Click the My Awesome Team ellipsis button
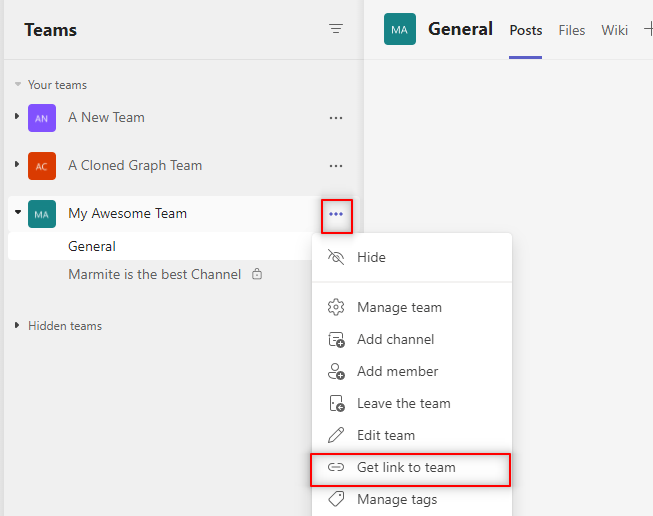 tap(336, 214)
